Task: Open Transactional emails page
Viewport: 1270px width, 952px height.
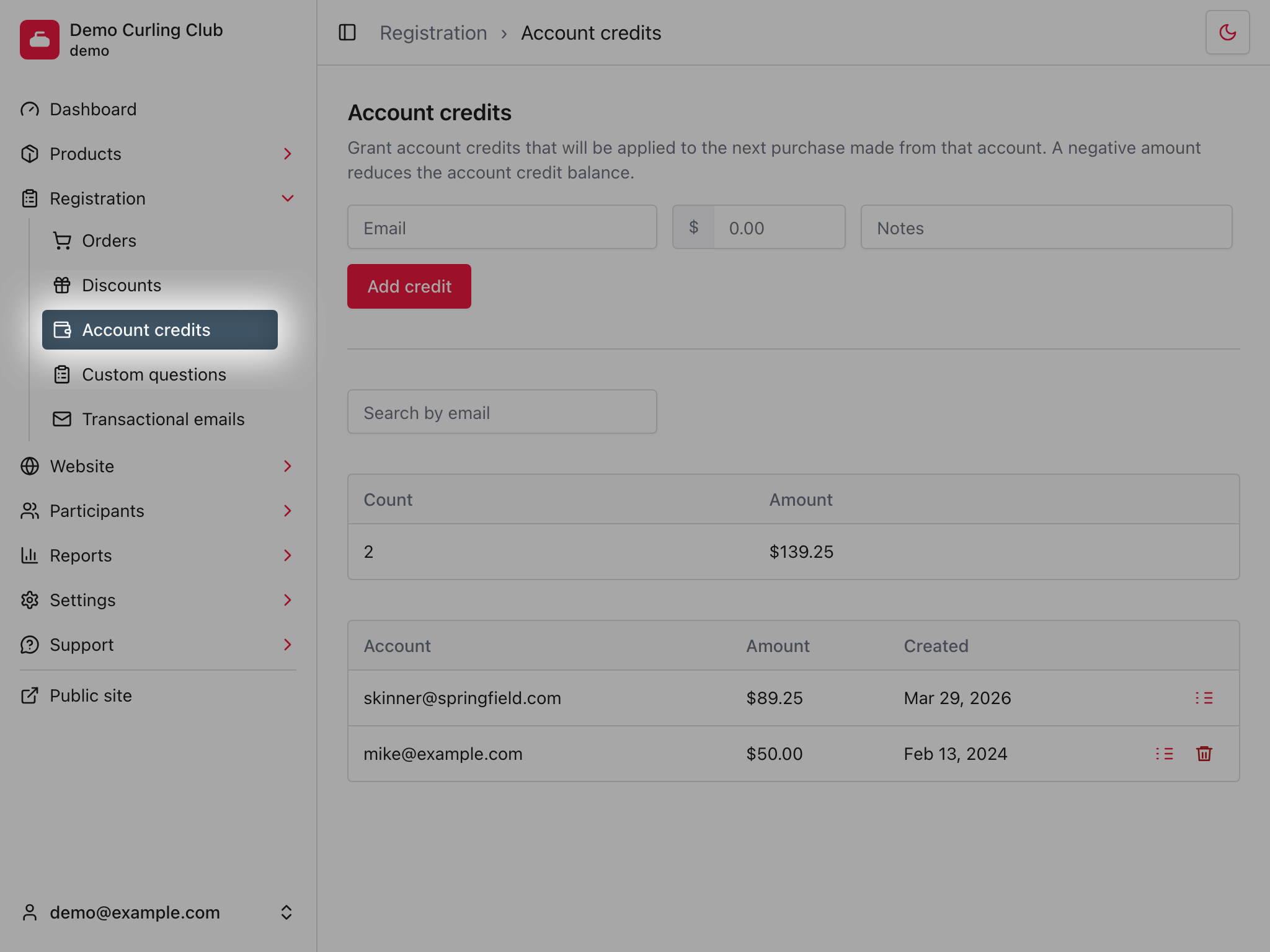Action: point(159,419)
